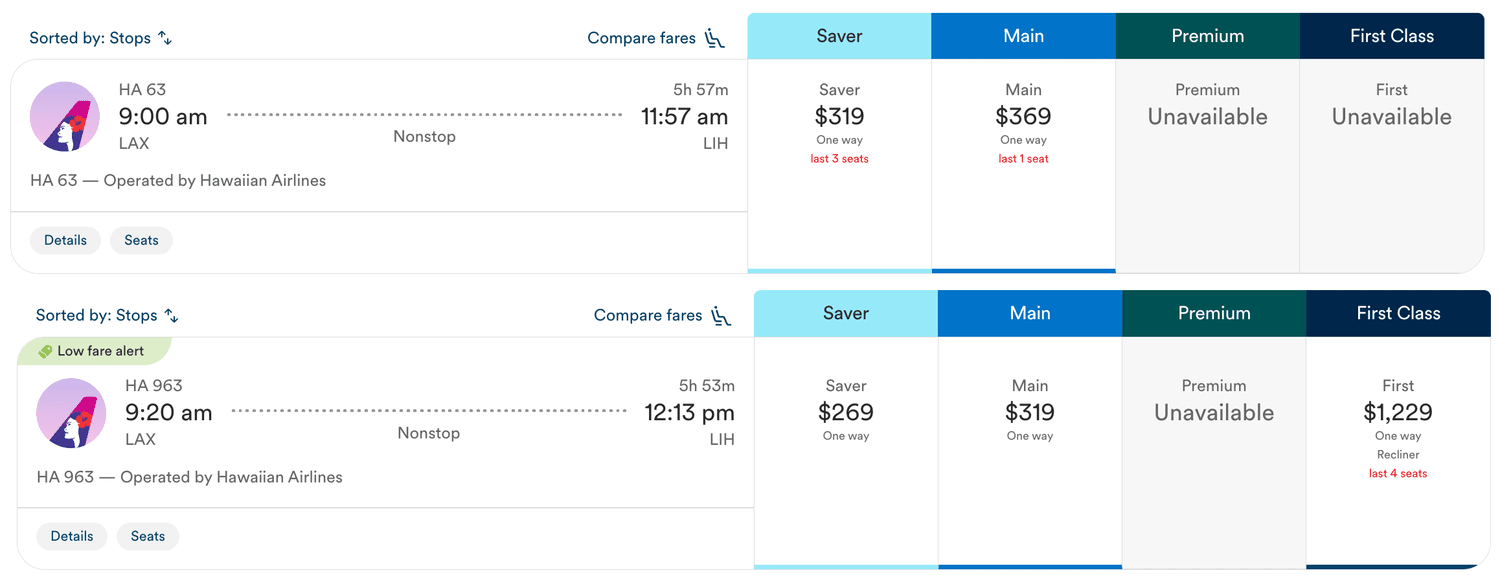Screen dimensions: 1500x575
Task: Pick the $1,229 First fare on HA 963
Action: (x=1398, y=453)
